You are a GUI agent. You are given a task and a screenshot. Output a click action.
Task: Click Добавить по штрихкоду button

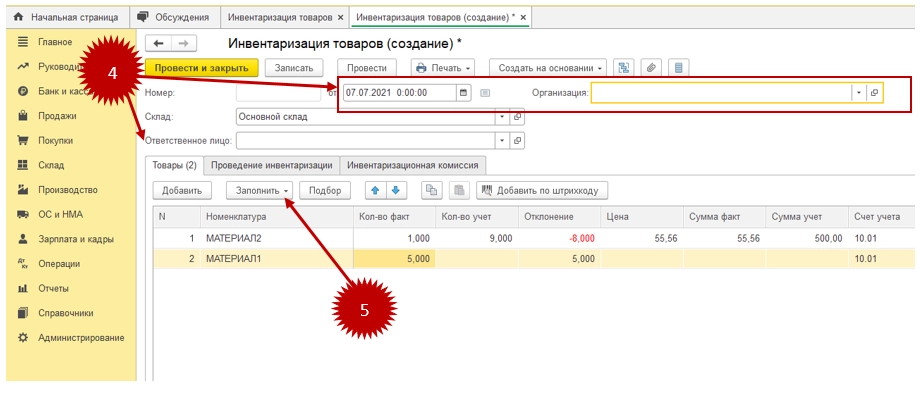(x=542, y=190)
